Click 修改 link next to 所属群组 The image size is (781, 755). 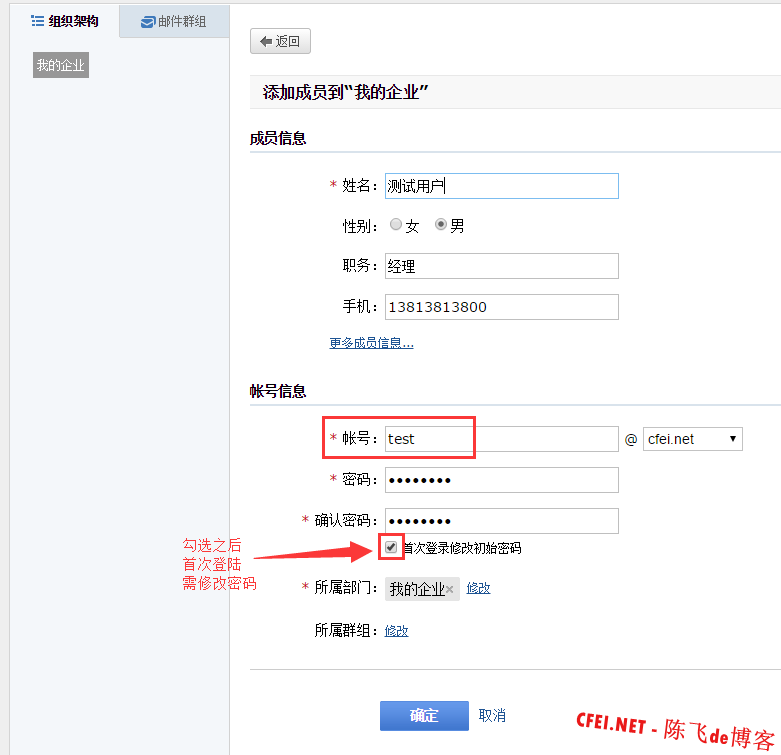click(396, 630)
